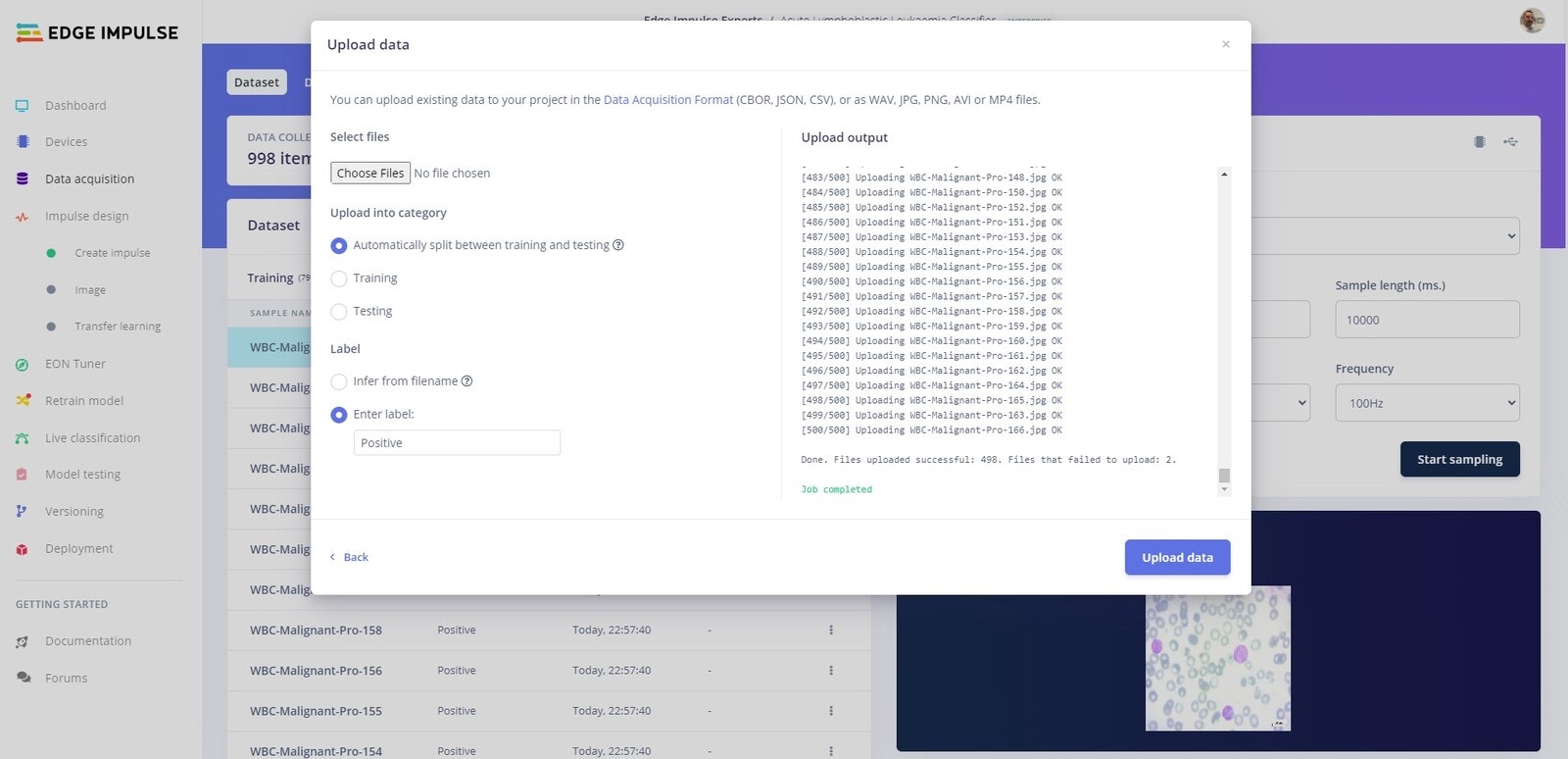The height and width of the screenshot is (759, 1568).
Task: Go to Dashboard in sidebar
Action: 75,106
